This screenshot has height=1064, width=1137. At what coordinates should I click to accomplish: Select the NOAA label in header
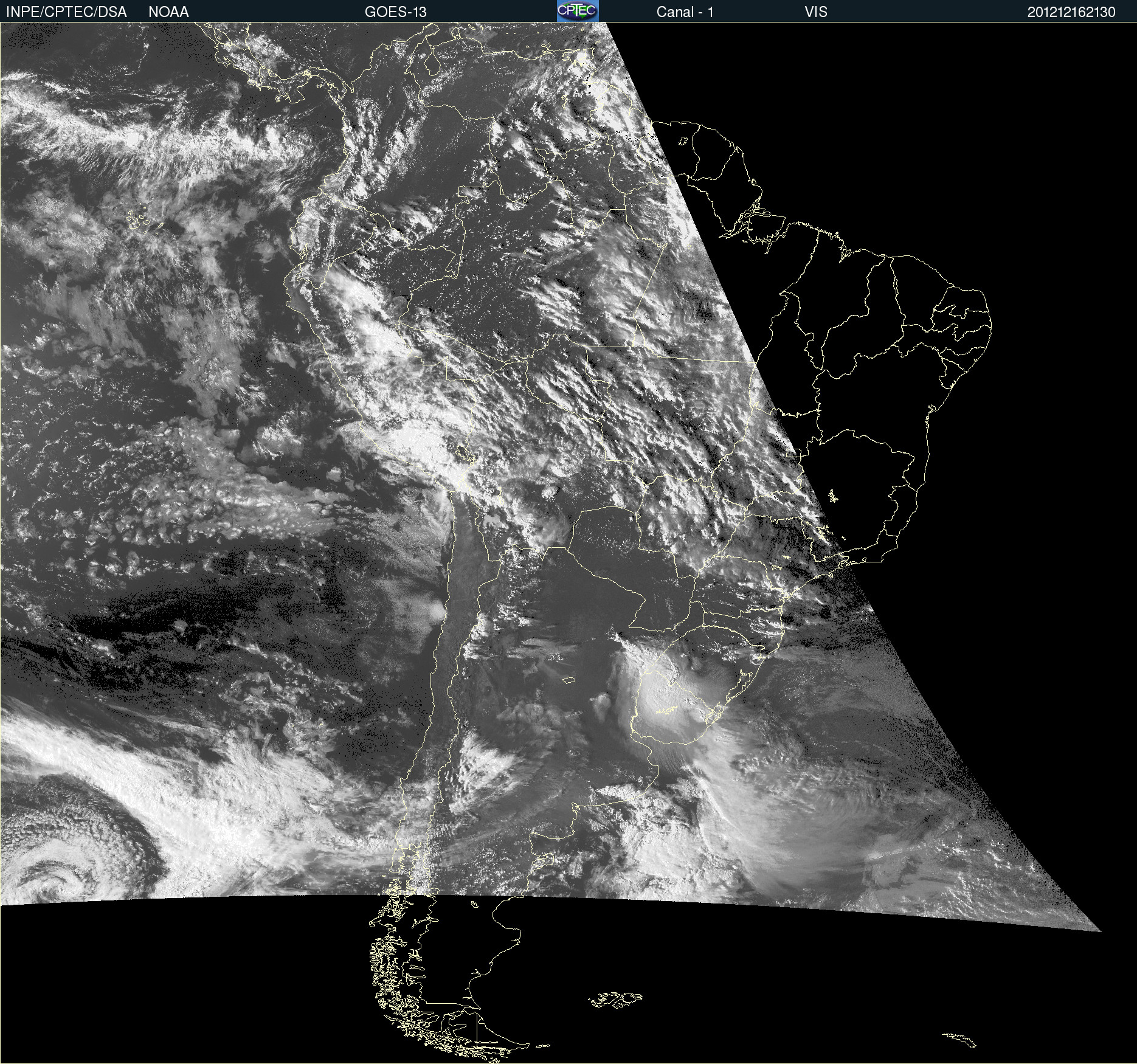(x=168, y=12)
